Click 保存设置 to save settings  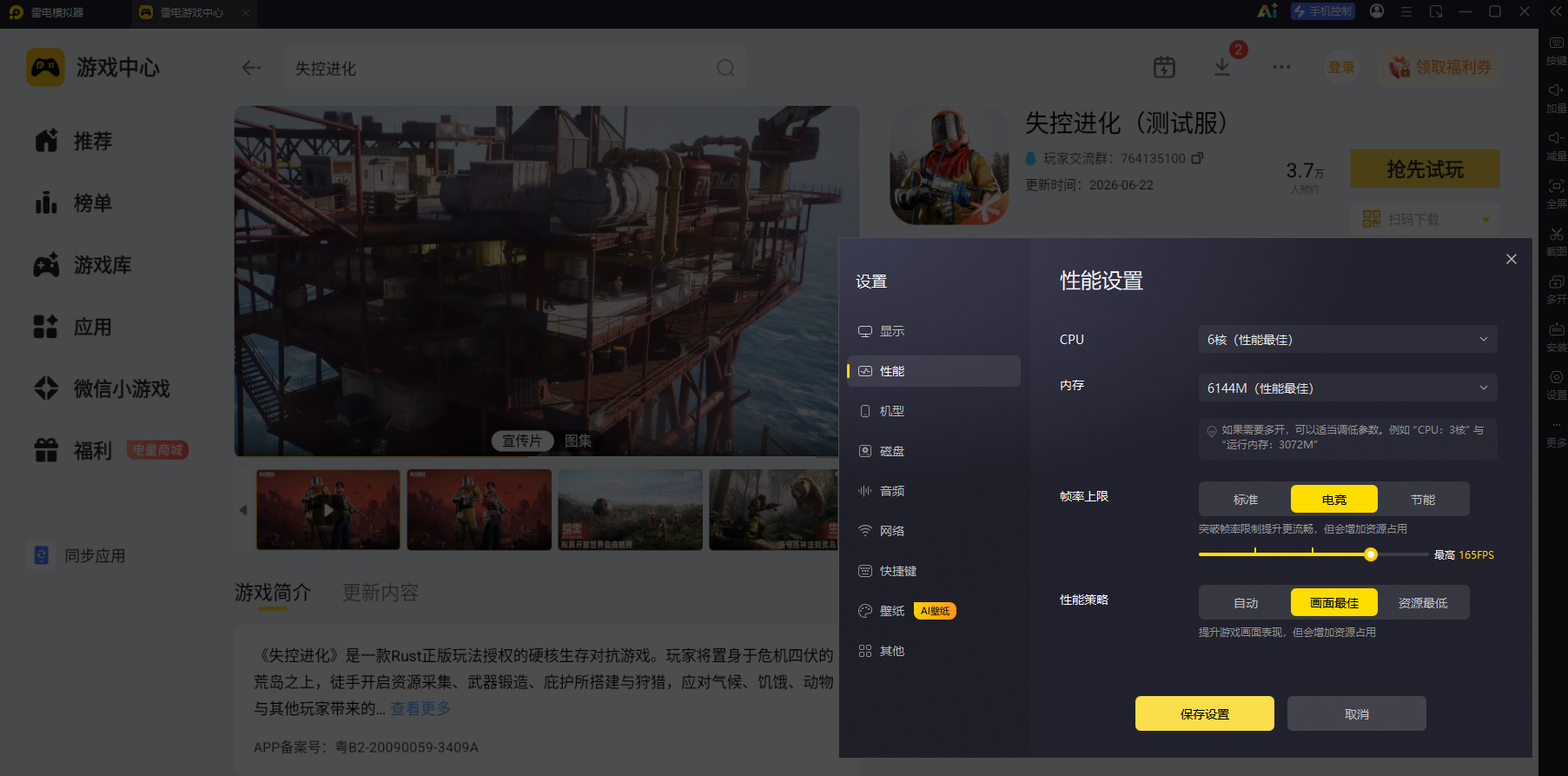[1205, 713]
